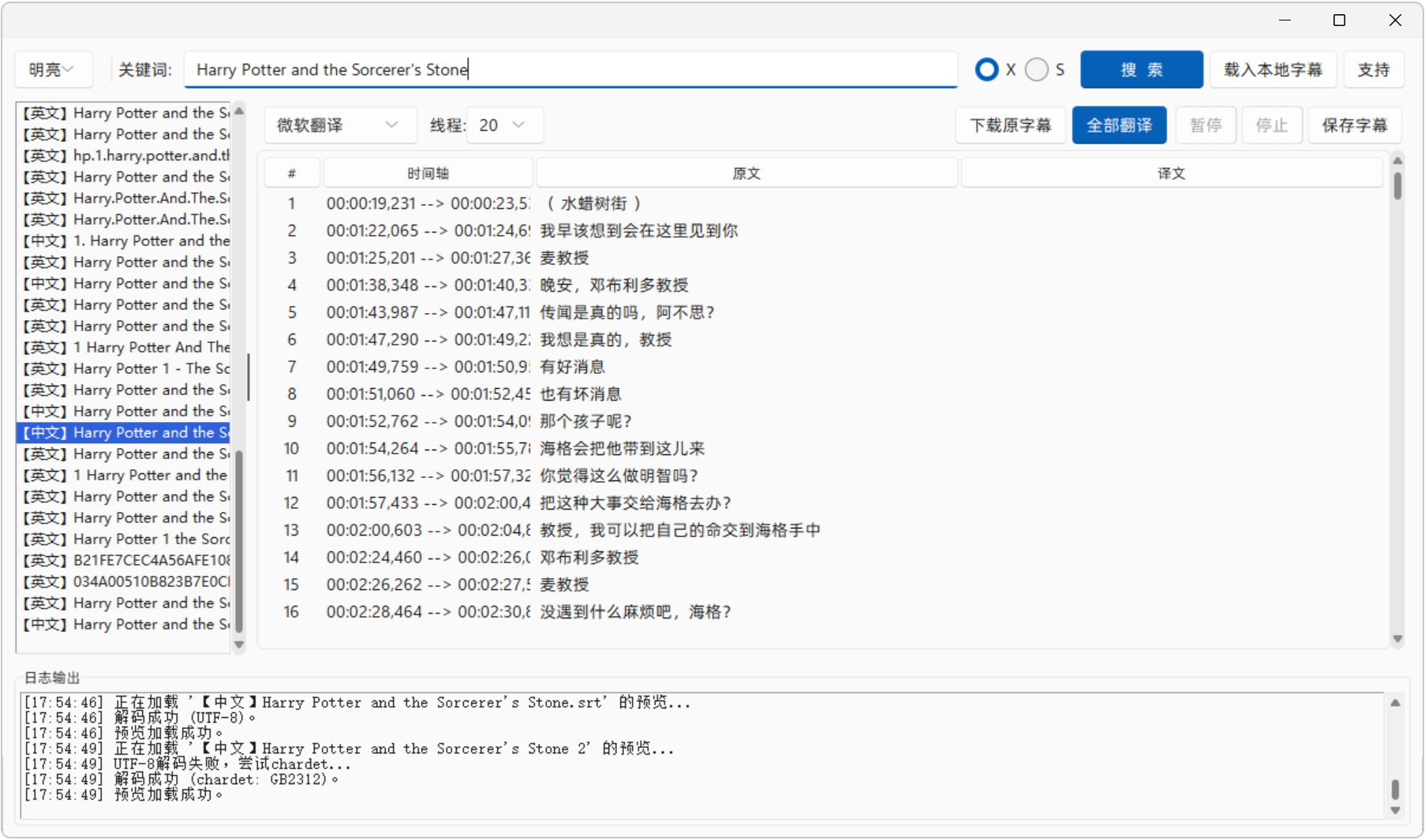Click the log output scrollbar thumb

pyautogui.click(x=1395, y=789)
